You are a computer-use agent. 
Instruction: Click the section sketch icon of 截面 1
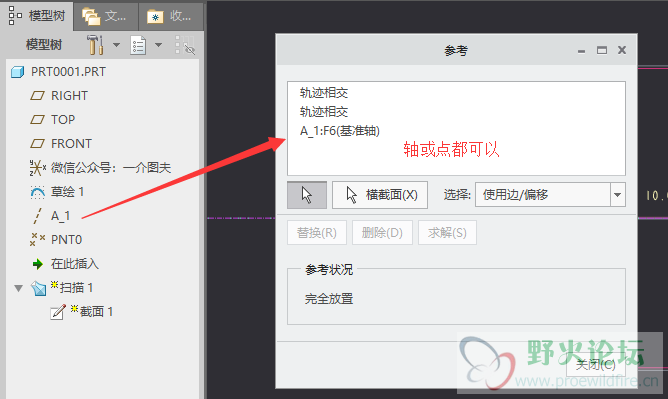[58, 312]
